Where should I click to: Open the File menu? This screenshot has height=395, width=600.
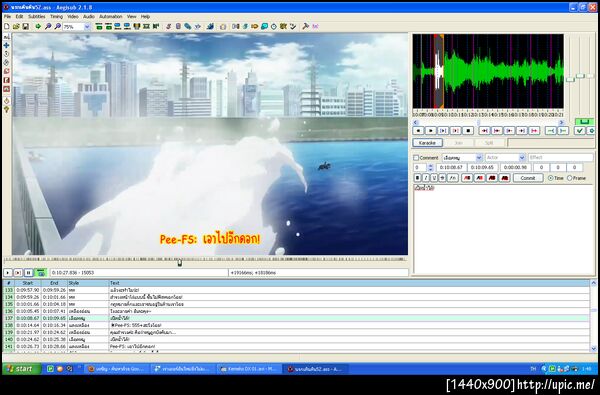pos(7,17)
